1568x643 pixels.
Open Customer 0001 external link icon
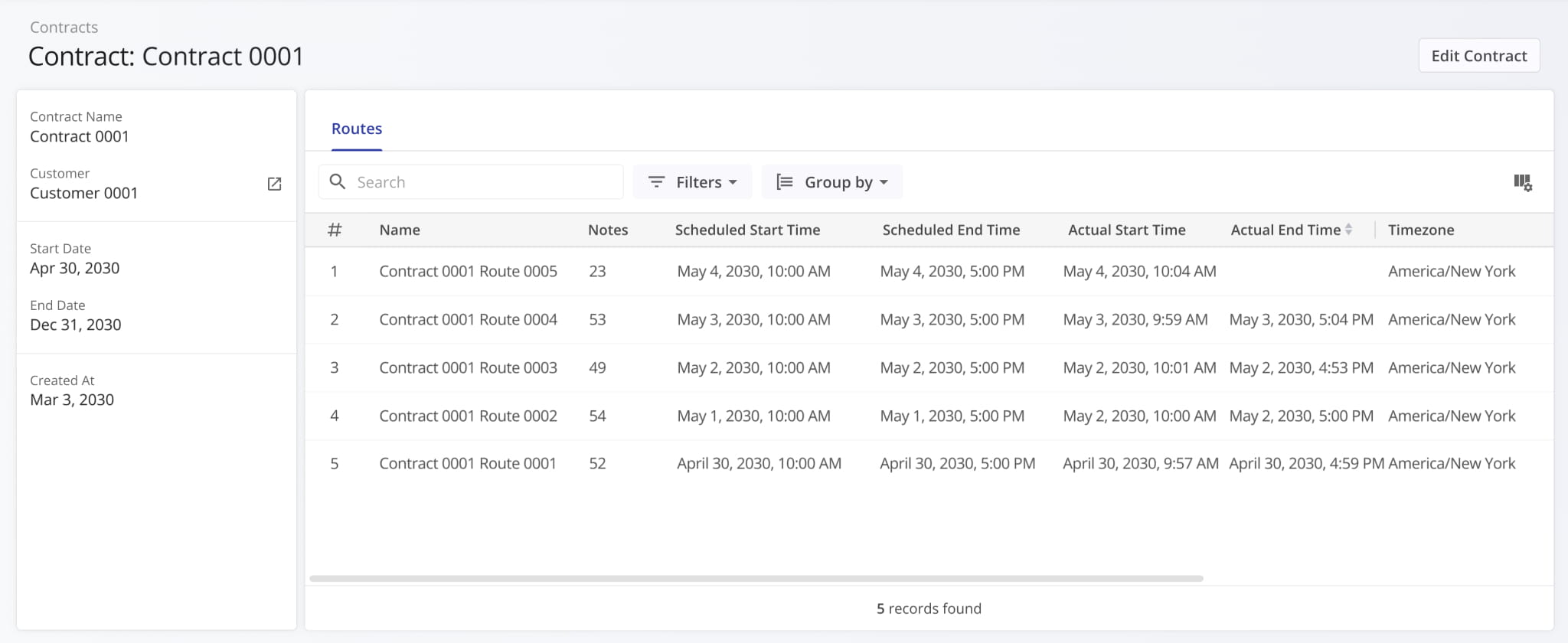coord(274,184)
